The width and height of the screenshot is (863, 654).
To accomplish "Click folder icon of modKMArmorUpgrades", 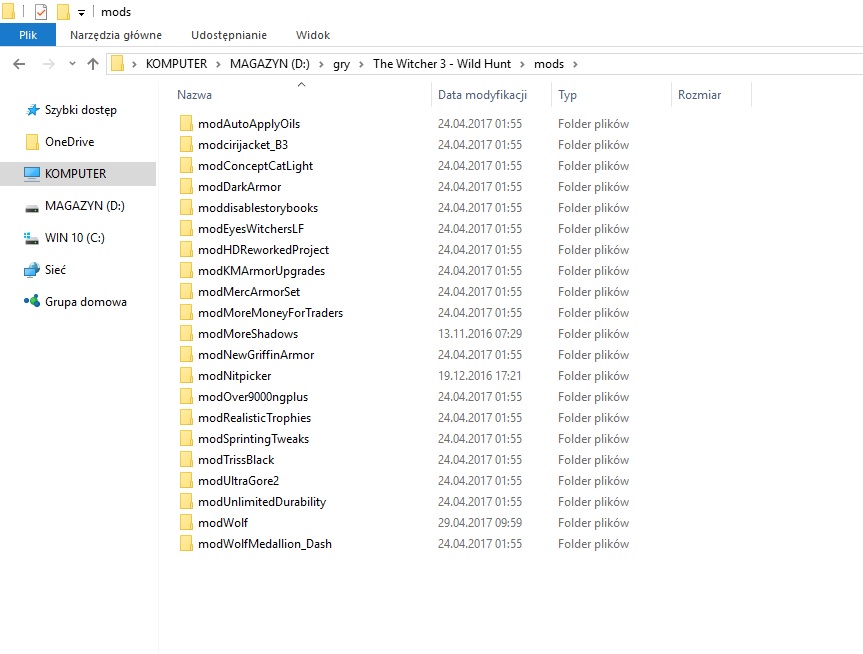I will pos(186,270).
